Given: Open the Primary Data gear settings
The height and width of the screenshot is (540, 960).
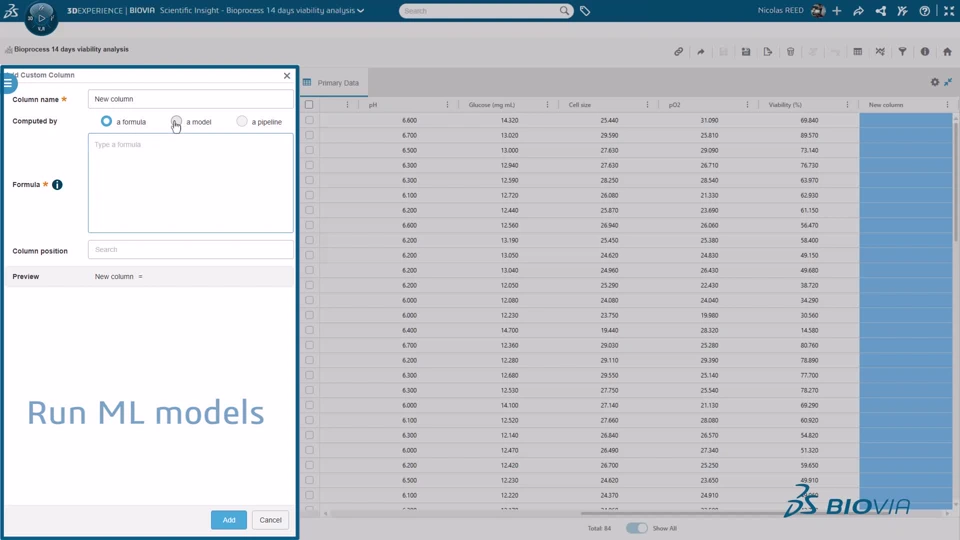Looking at the screenshot, I should 935,82.
